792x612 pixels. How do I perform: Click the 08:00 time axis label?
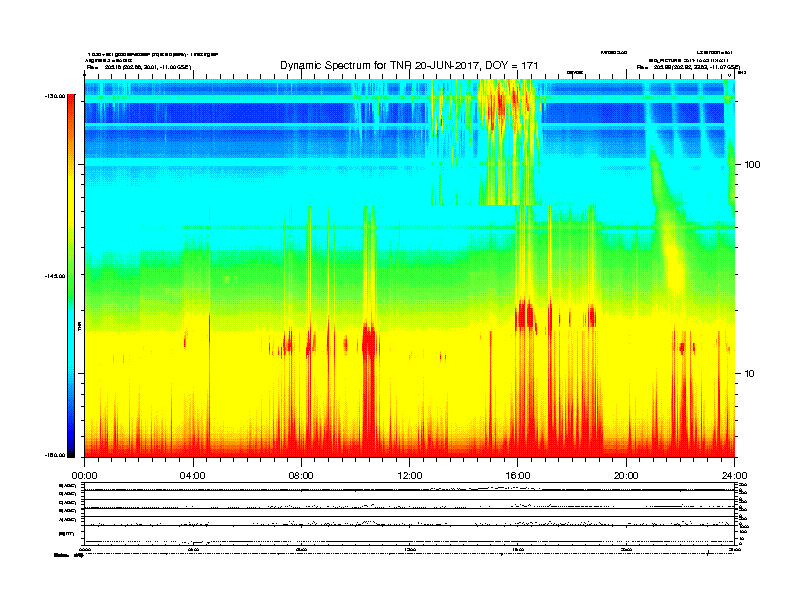point(301,476)
